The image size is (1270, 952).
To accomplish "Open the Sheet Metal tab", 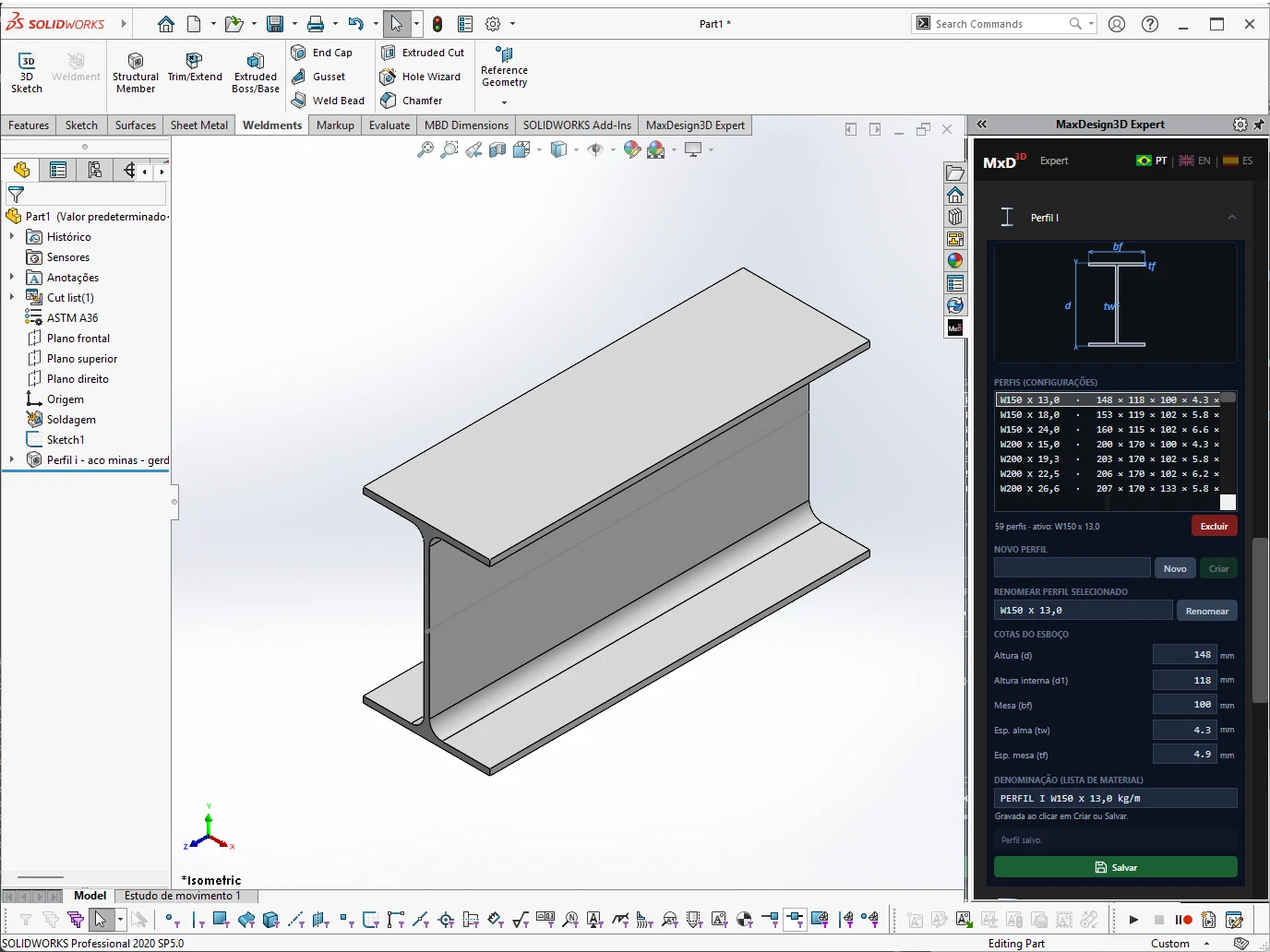I will pos(199,125).
